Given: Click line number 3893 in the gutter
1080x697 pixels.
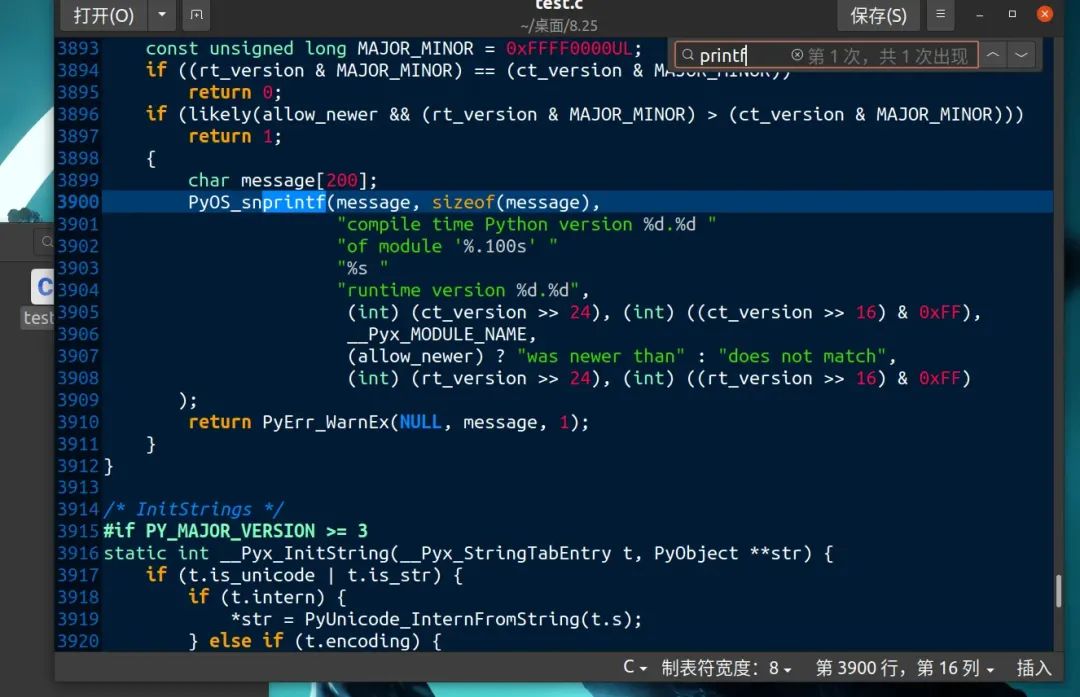Looking at the screenshot, I should tap(78, 48).
